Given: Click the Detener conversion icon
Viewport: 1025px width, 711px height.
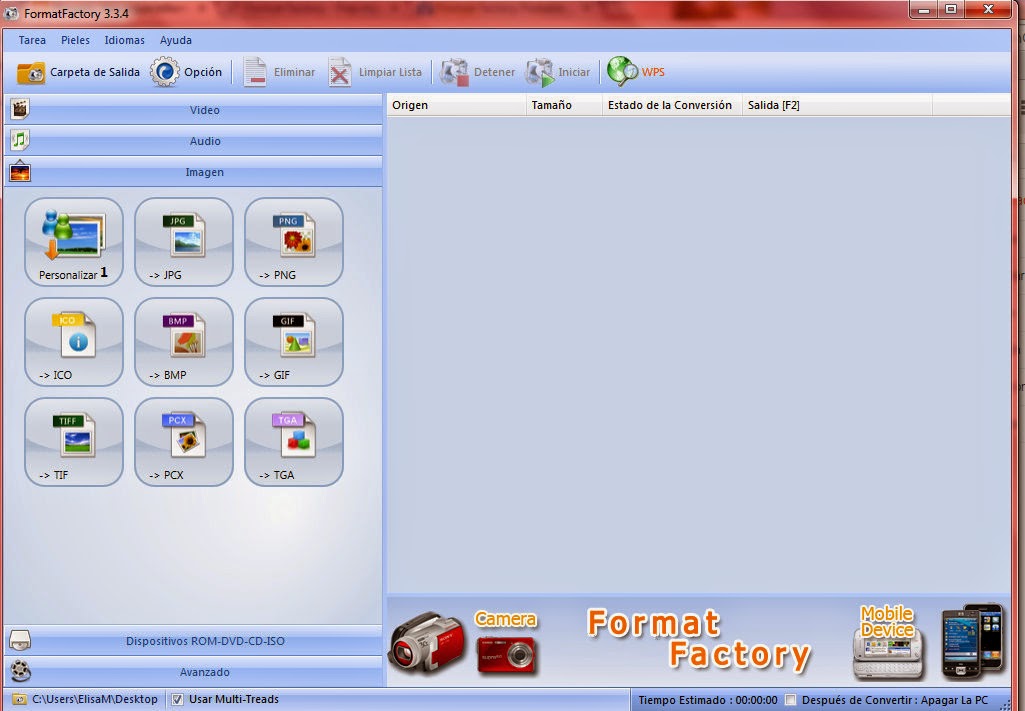Looking at the screenshot, I should (x=454, y=72).
